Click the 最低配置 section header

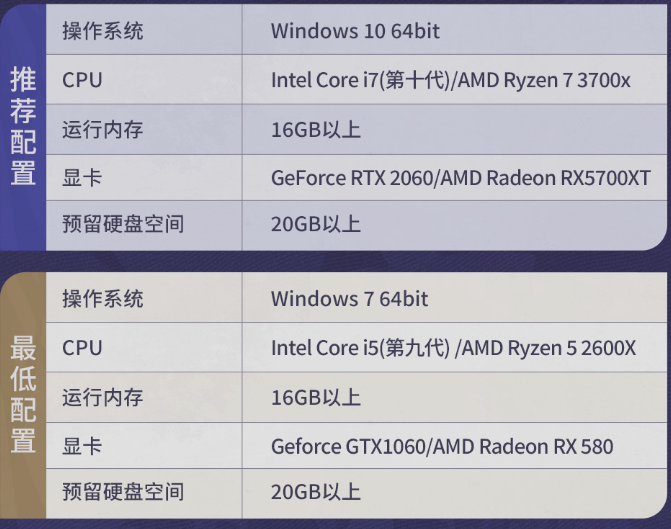23,394
